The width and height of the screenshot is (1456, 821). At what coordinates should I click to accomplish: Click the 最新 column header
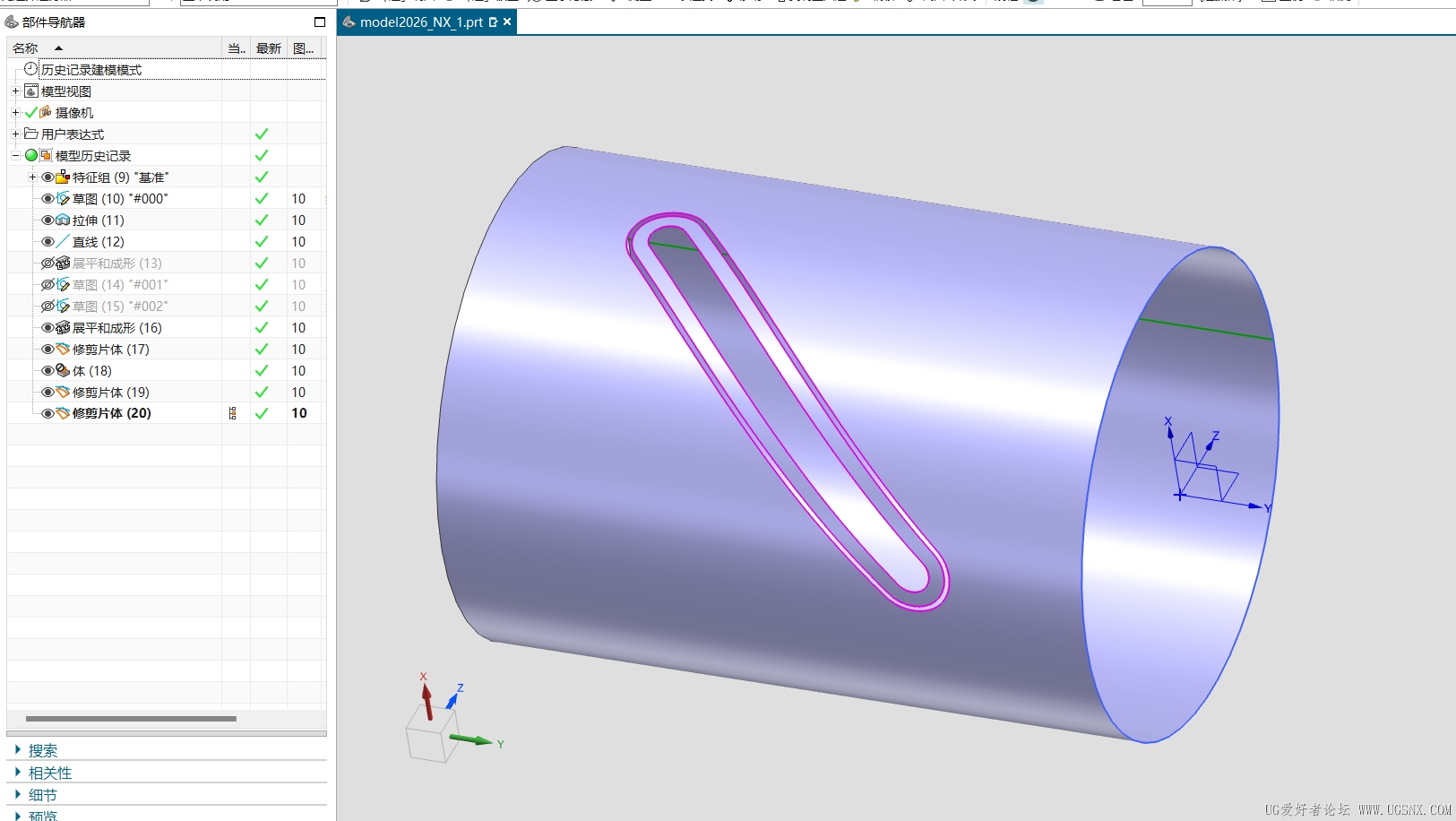point(269,48)
